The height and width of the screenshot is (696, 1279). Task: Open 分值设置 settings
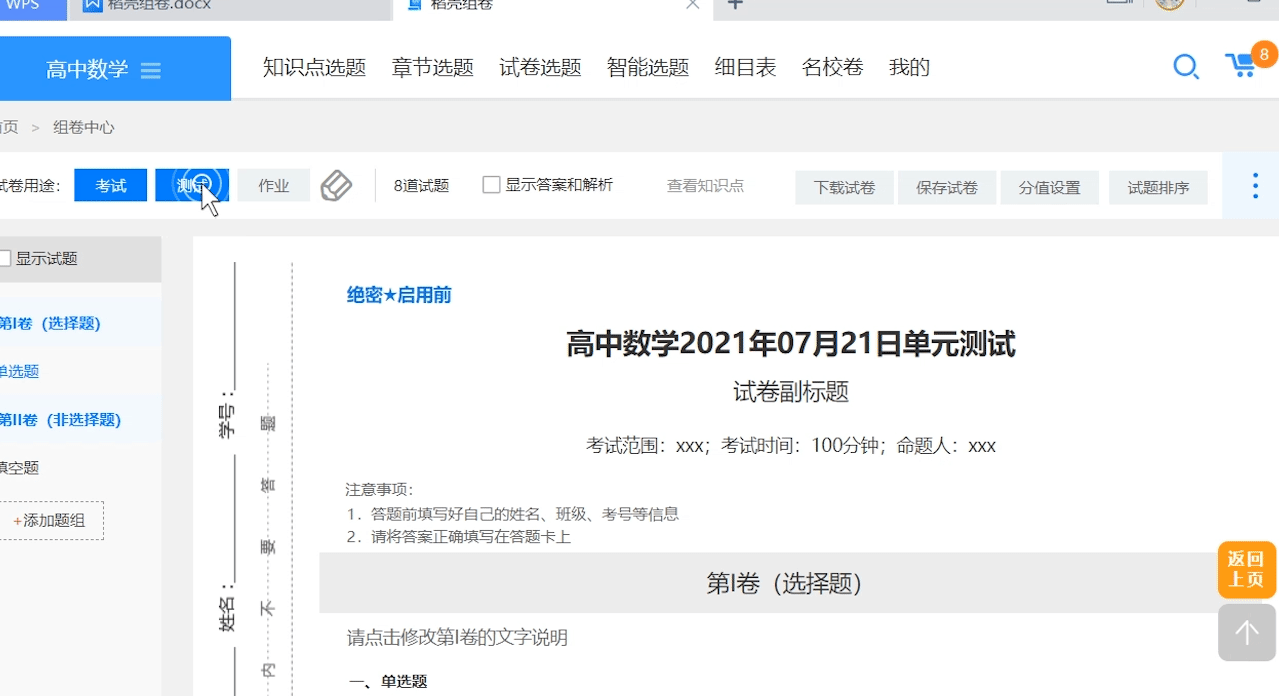pos(1049,187)
